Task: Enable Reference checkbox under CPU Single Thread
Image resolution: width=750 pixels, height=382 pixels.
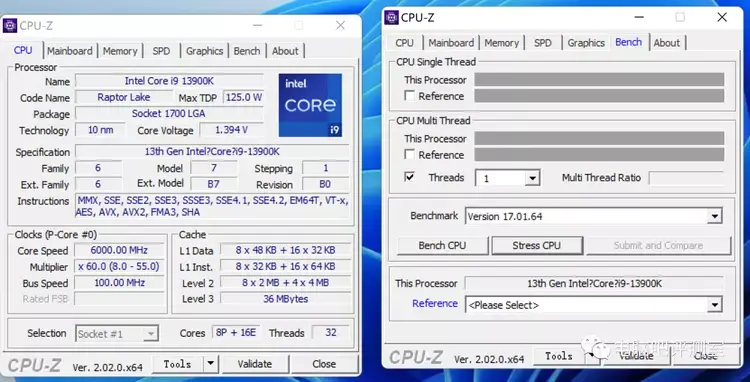Action: pyautogui.click(x=409, y=96)
